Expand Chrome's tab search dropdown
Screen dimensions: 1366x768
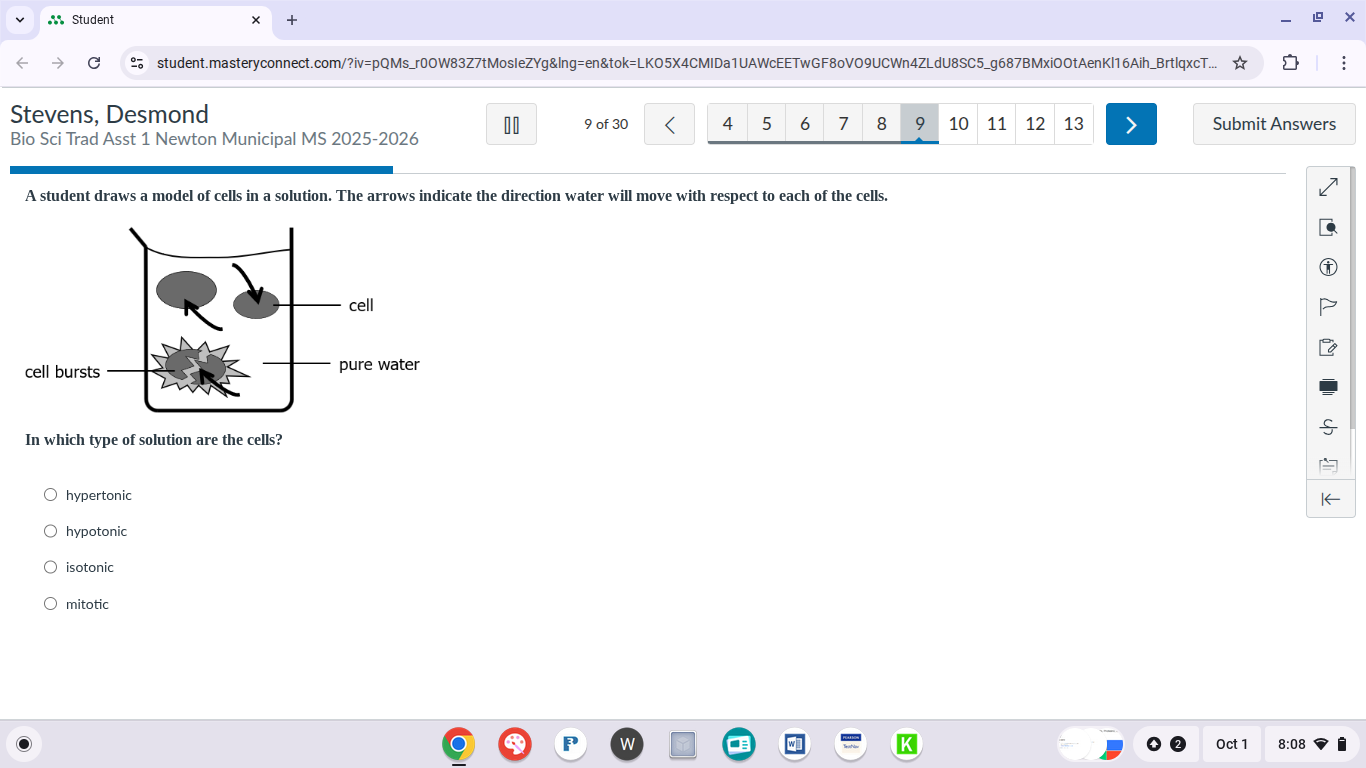(20, 20)
